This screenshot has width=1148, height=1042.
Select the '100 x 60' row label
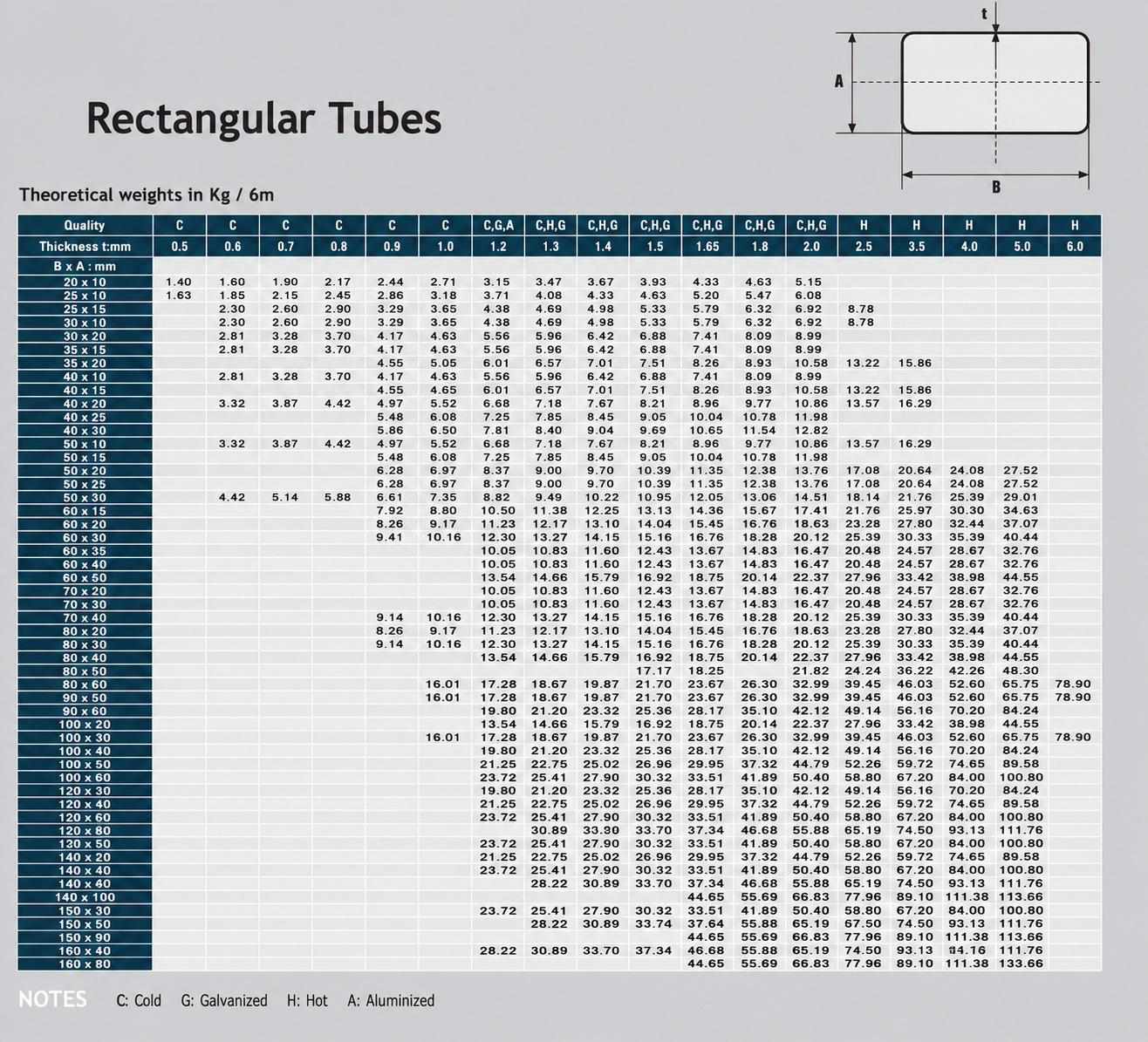coord(85,778)
